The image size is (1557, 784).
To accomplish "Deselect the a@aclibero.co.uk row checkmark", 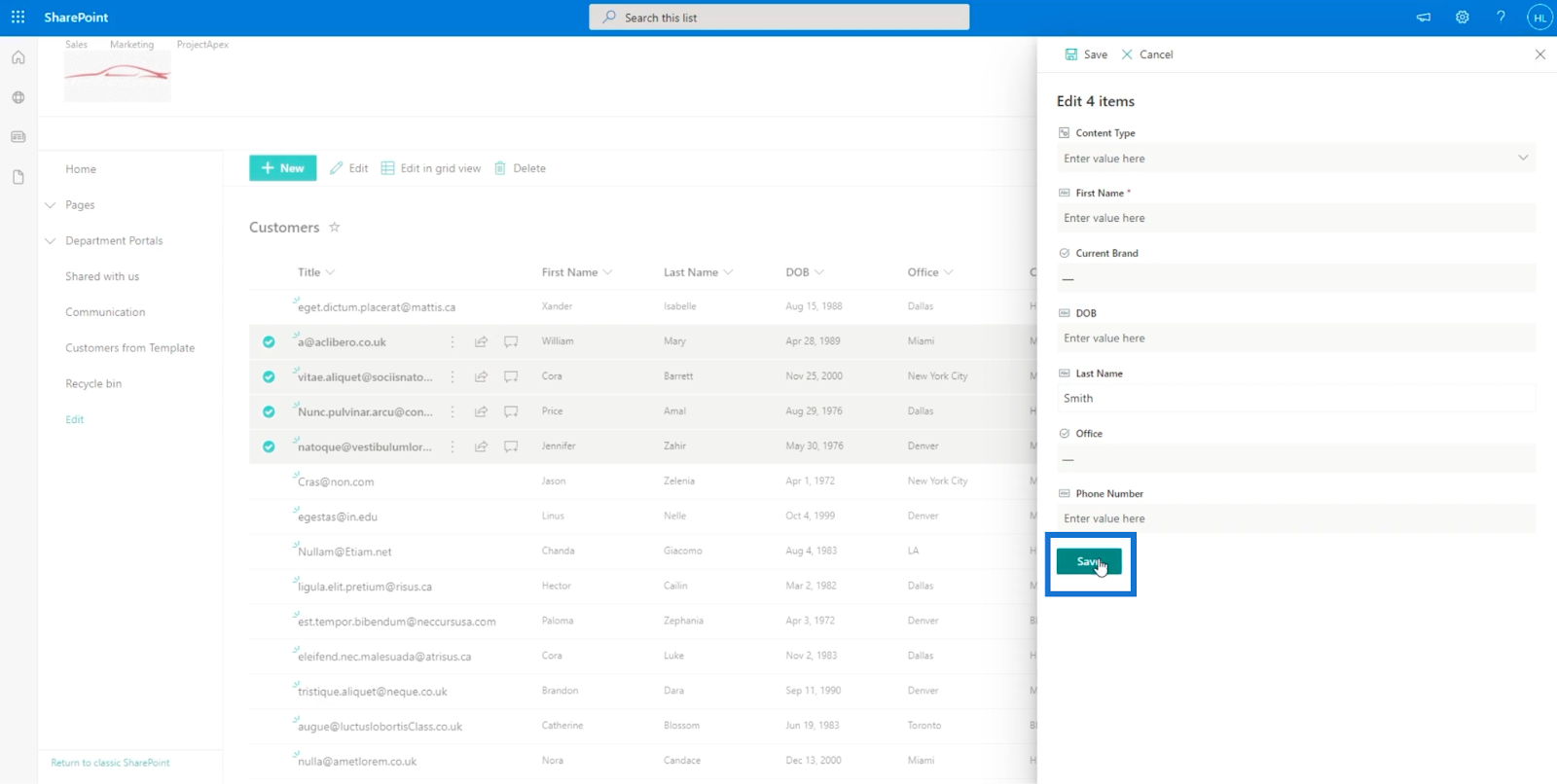I will click(269, 341).
